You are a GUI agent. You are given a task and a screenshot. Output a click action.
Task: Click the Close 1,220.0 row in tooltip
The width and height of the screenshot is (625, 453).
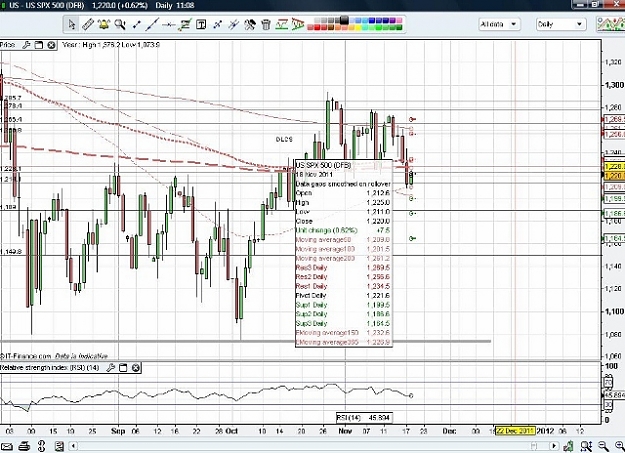click(x=343, y=221)
